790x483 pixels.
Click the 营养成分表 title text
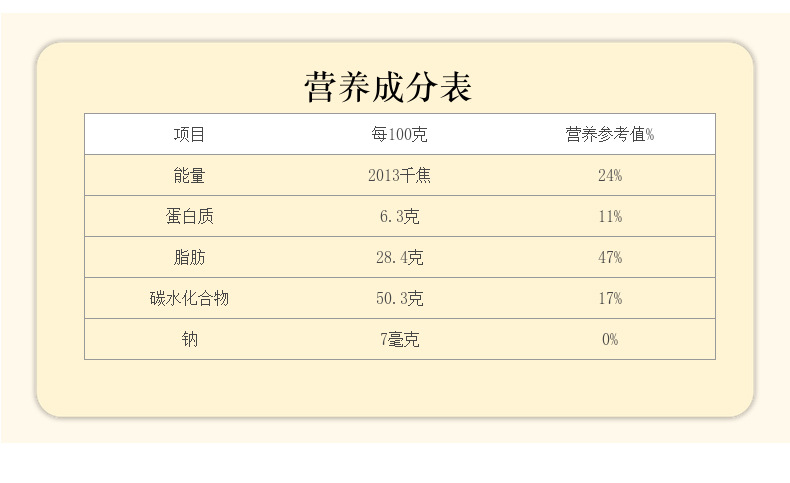tap(388, 87)
